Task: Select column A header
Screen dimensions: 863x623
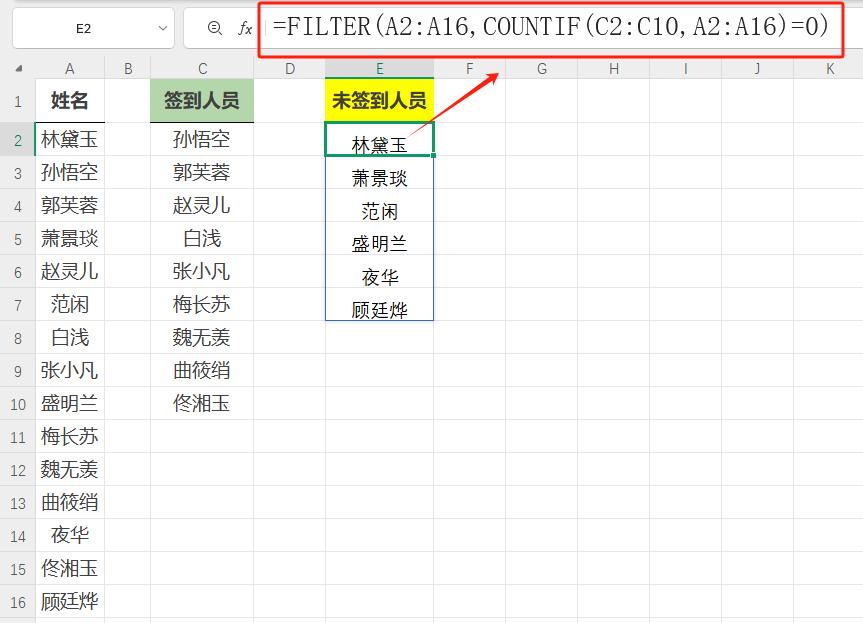Action: [70, 69]
